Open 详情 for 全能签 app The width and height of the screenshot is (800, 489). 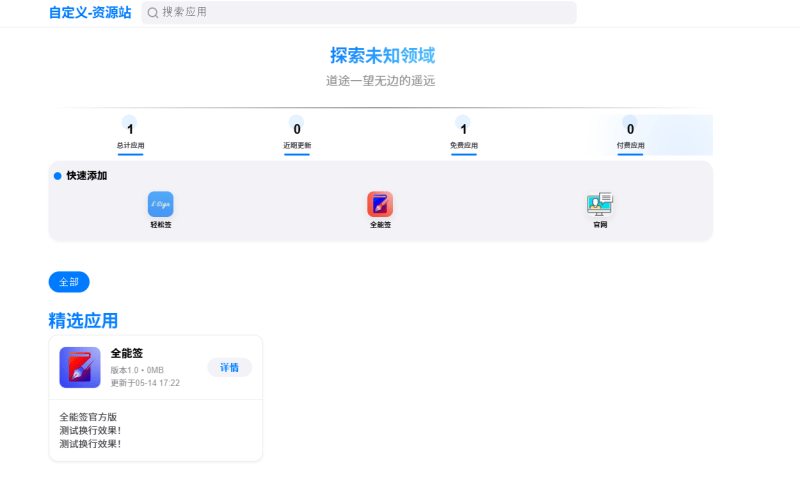(230, 368)
